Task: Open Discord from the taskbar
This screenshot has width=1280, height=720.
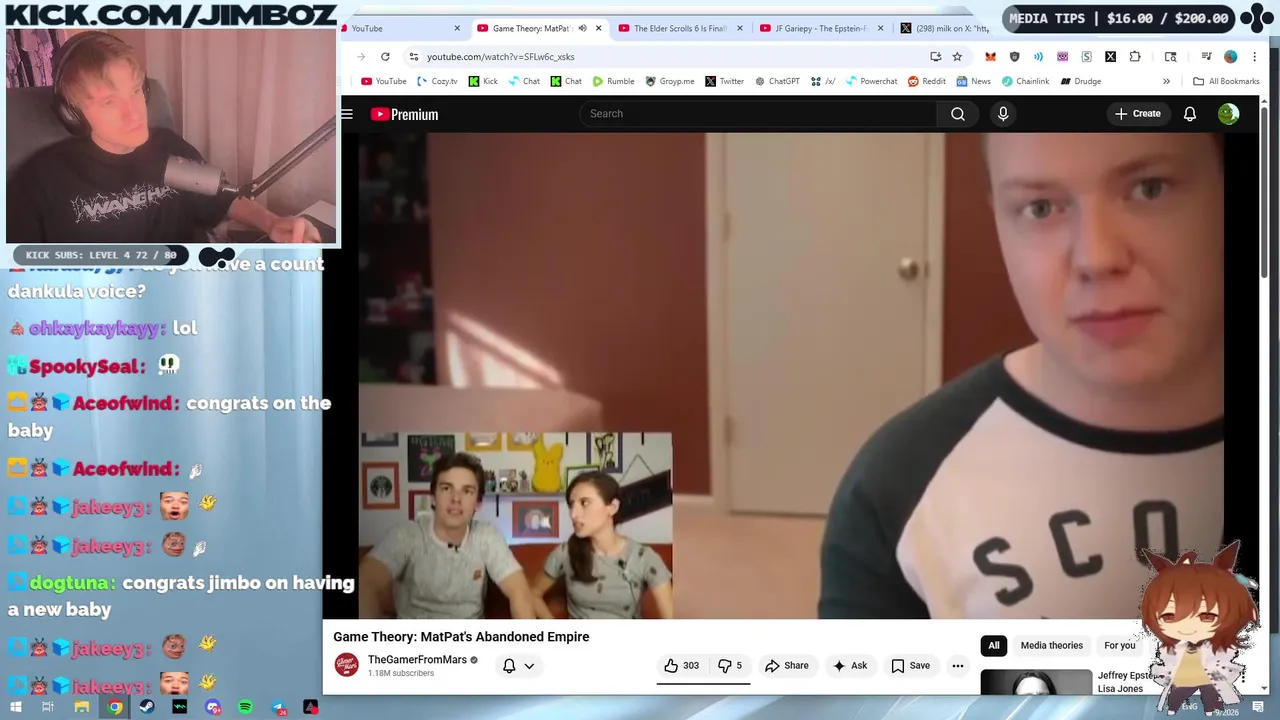Action: tap(213, 707)
